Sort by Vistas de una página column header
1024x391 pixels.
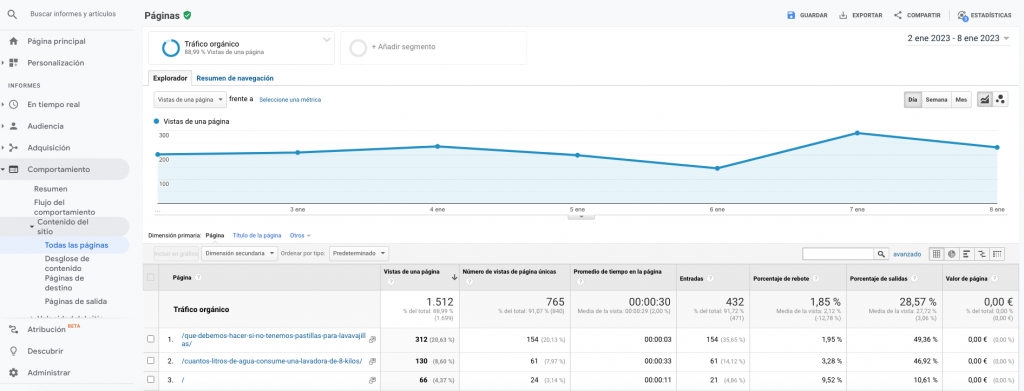[x=411, y=272]
